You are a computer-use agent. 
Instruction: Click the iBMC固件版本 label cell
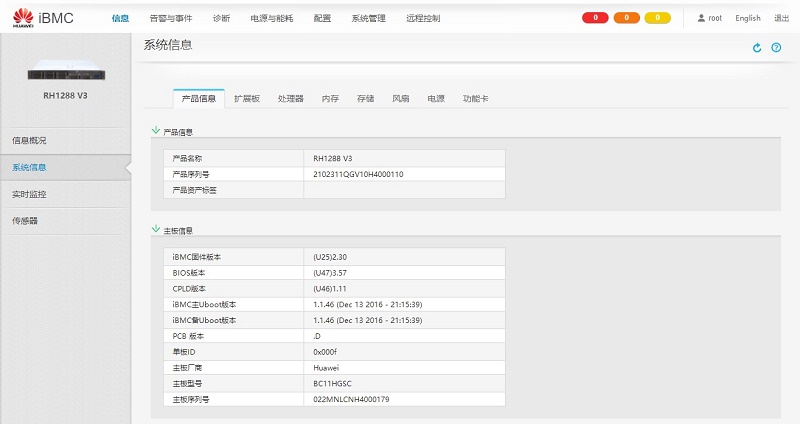tap(234, 257)
